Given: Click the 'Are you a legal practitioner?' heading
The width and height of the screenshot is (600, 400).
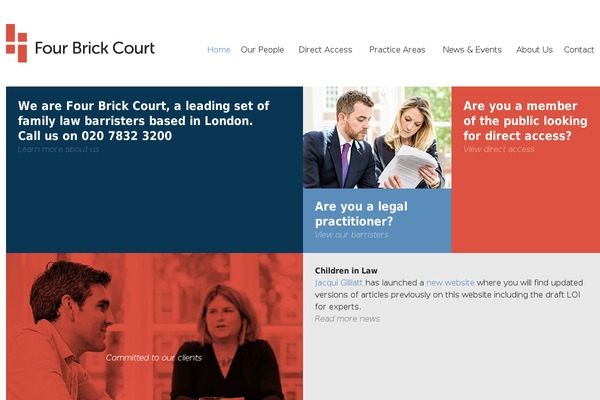Looking at the screenshot, I should pos(361,214).
